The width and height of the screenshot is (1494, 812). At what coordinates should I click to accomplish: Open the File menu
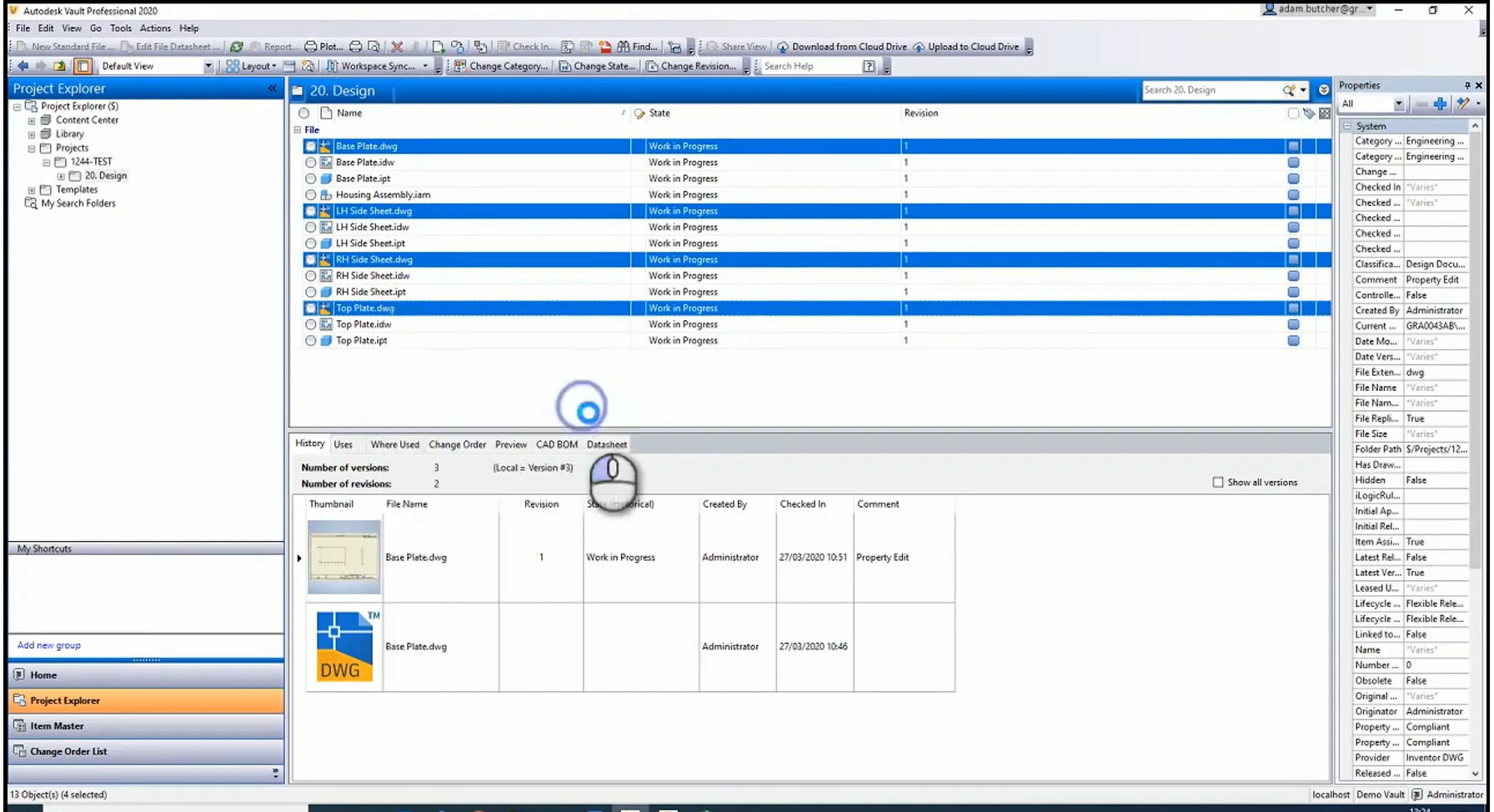[23, 28]
